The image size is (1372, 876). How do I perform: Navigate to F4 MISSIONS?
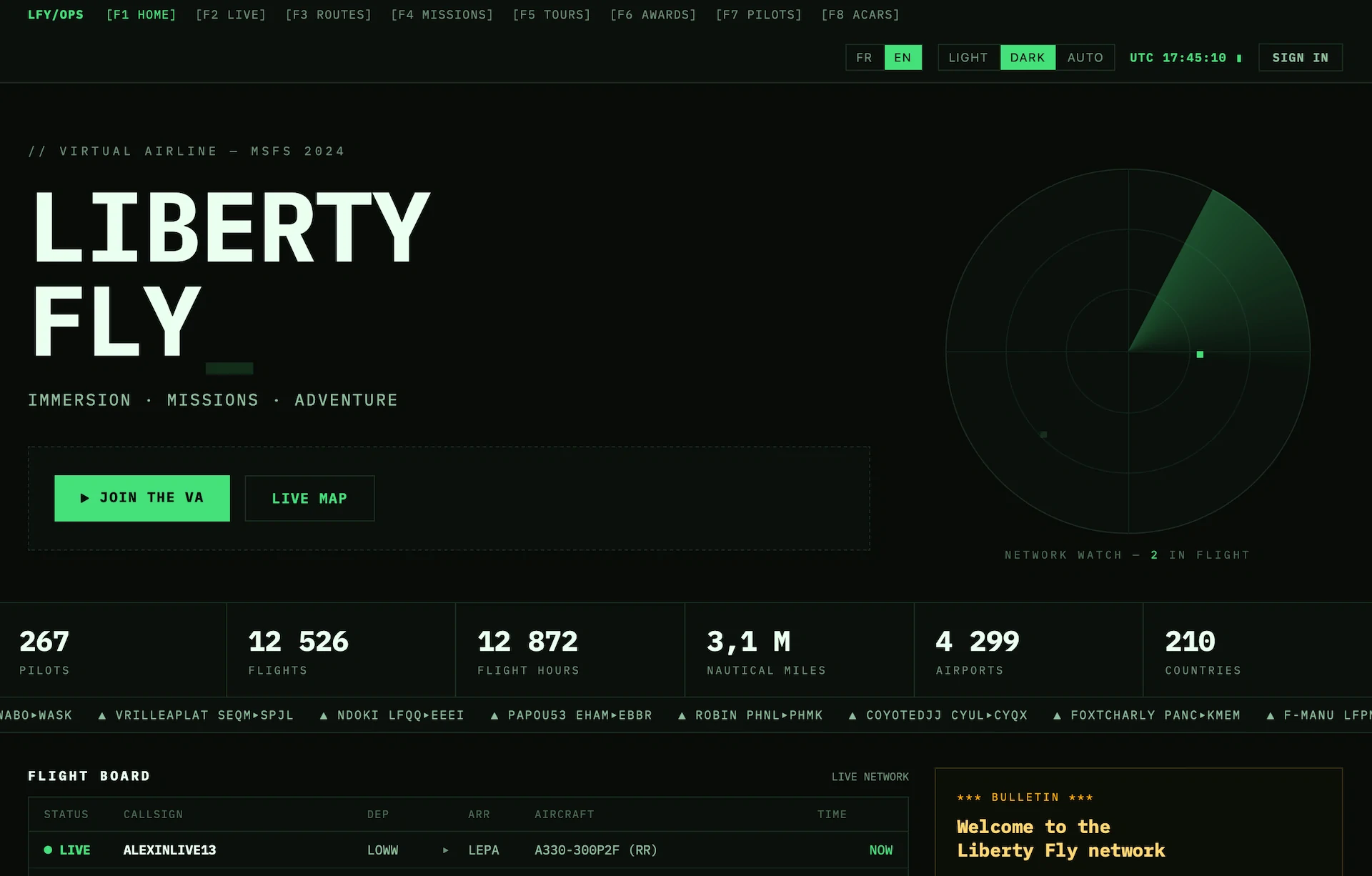[x=442, y=14]
